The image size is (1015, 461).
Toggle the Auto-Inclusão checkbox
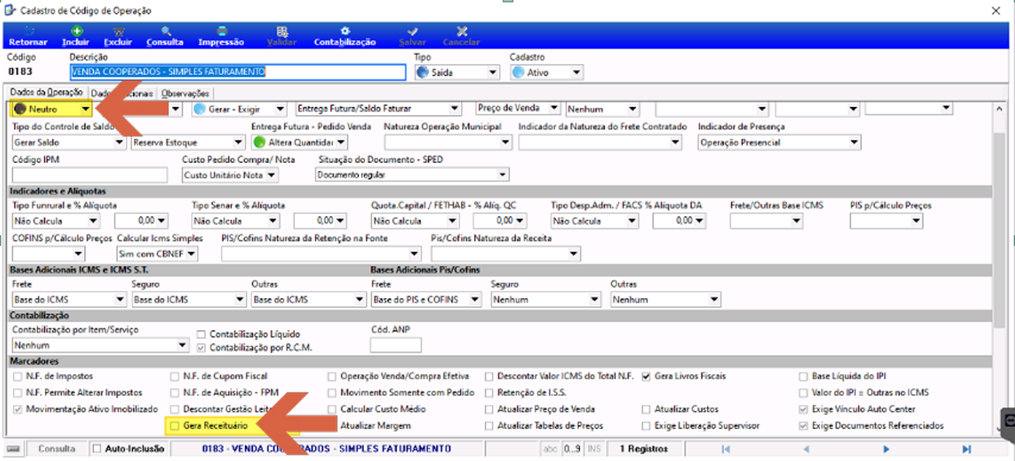pos(97,448)
